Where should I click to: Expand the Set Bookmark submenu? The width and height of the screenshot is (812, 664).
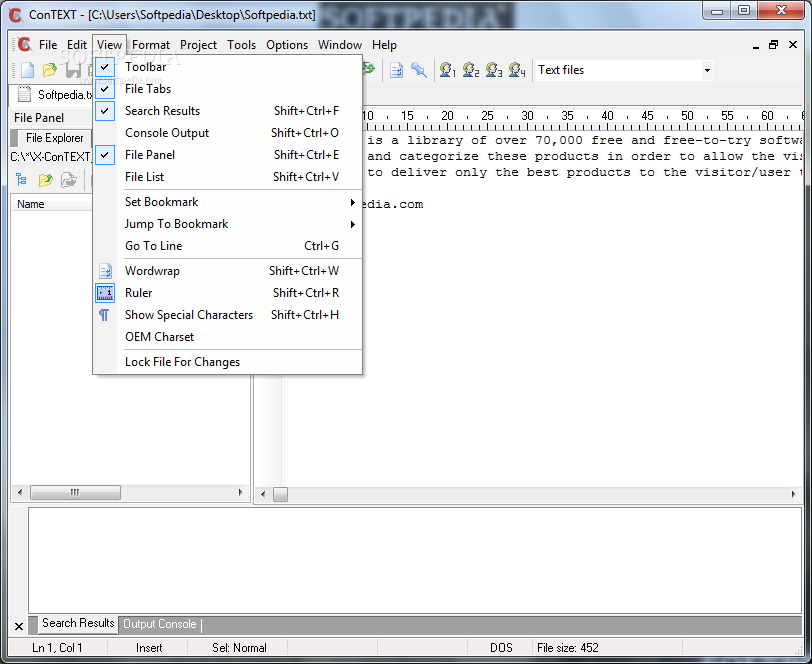point(228,202)
